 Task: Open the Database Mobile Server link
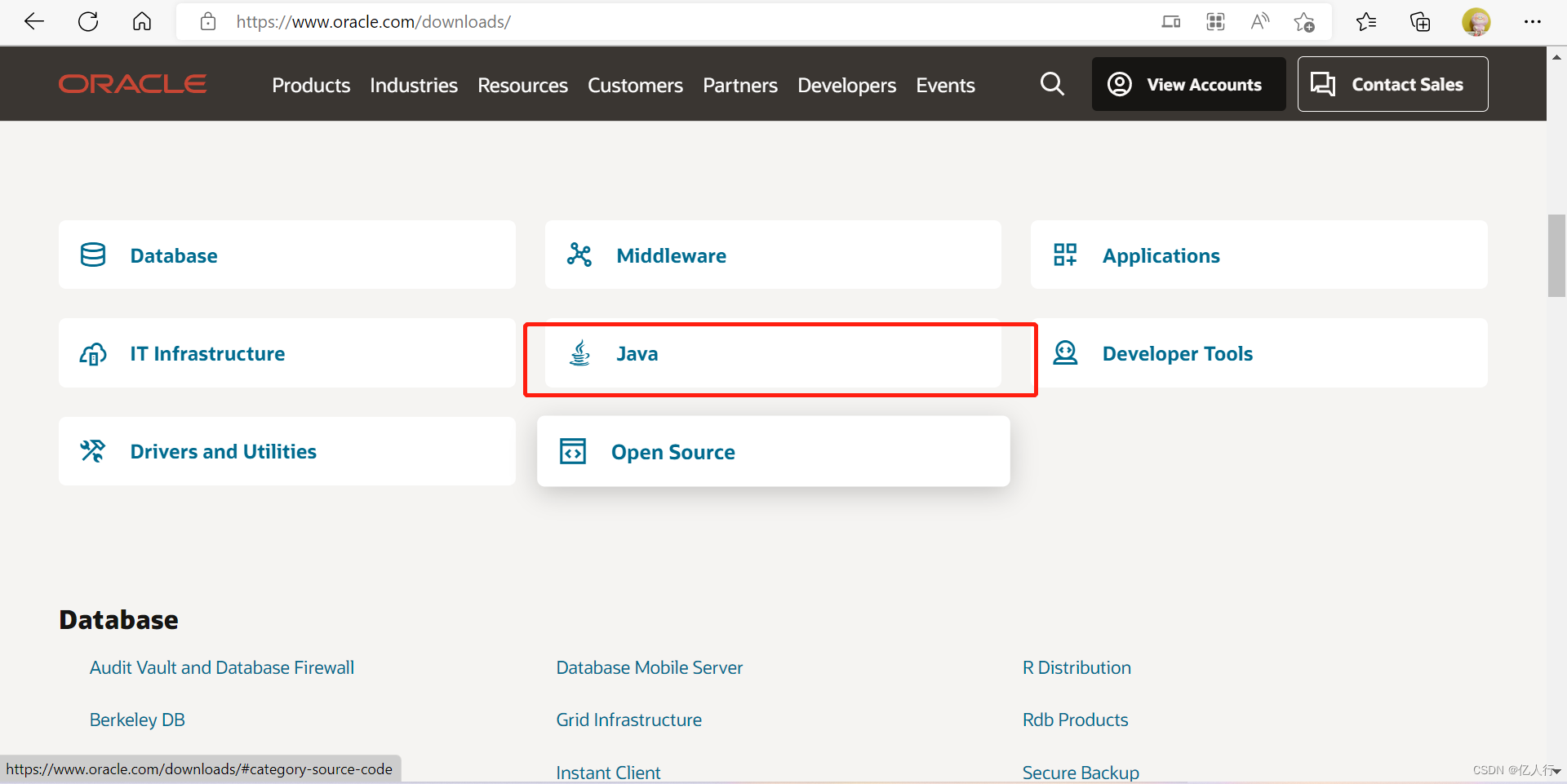coord(650,667)
